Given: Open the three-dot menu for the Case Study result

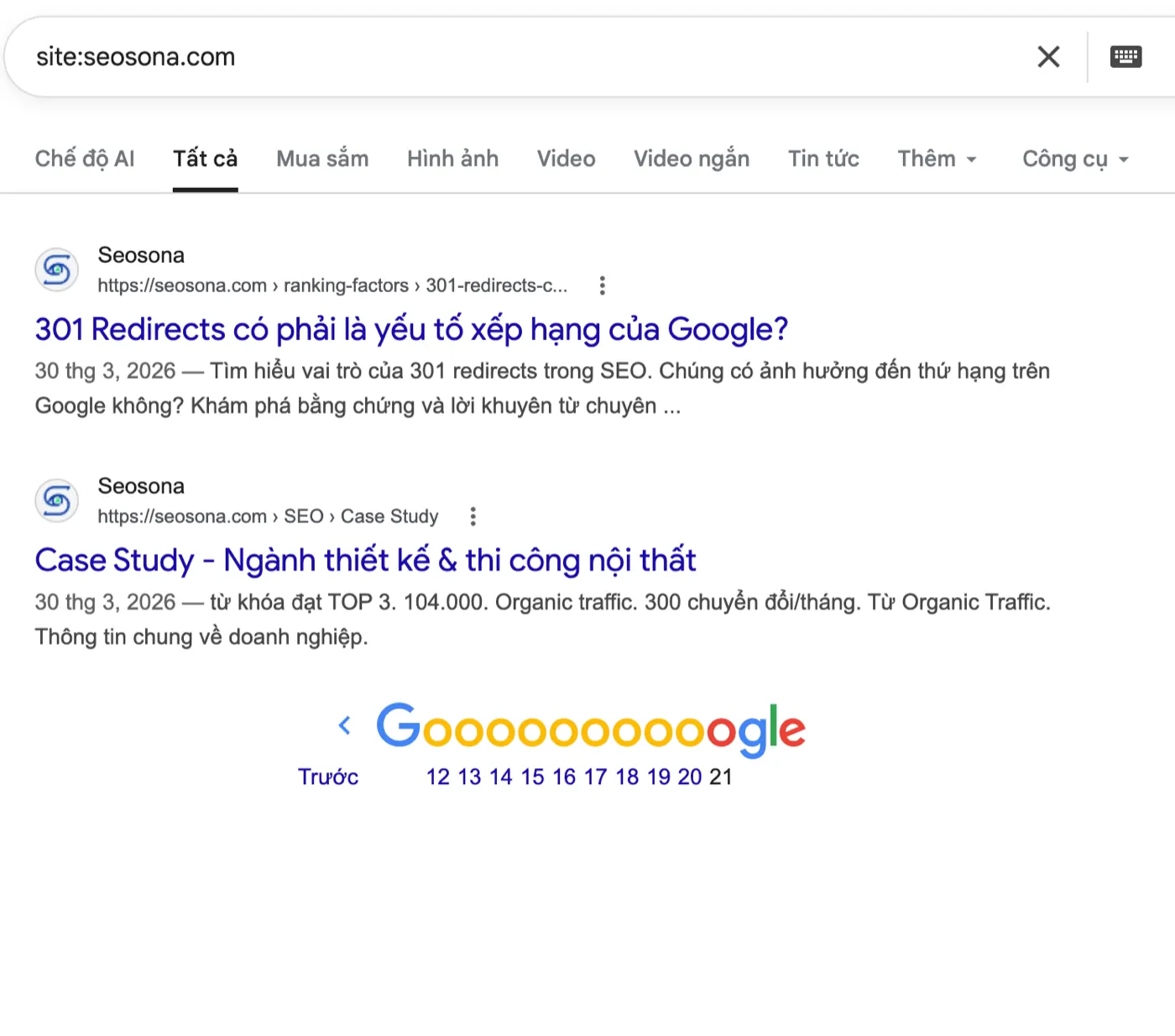Looking at the screenshot, I should 473,516.
